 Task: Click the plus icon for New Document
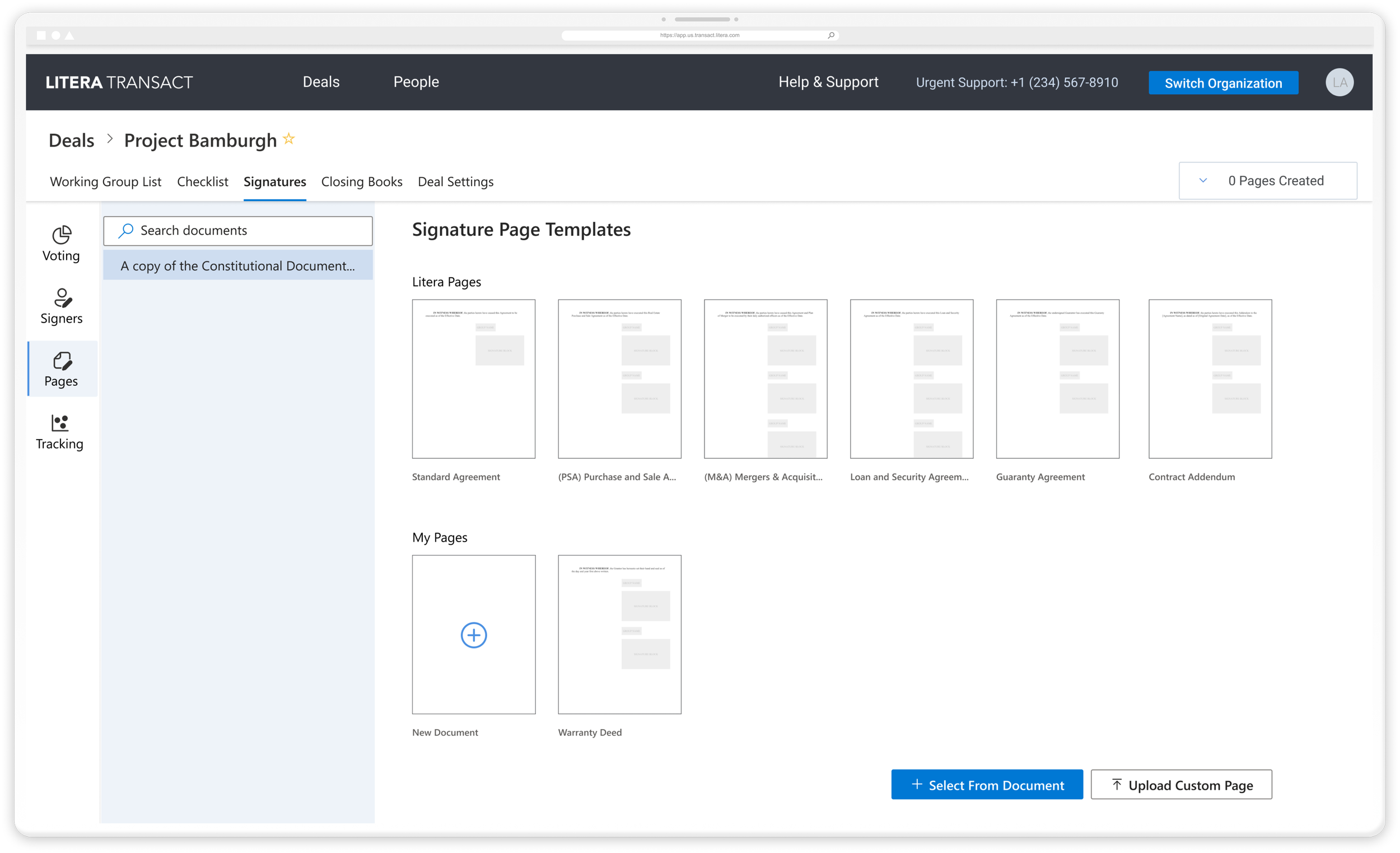point(473,634)
